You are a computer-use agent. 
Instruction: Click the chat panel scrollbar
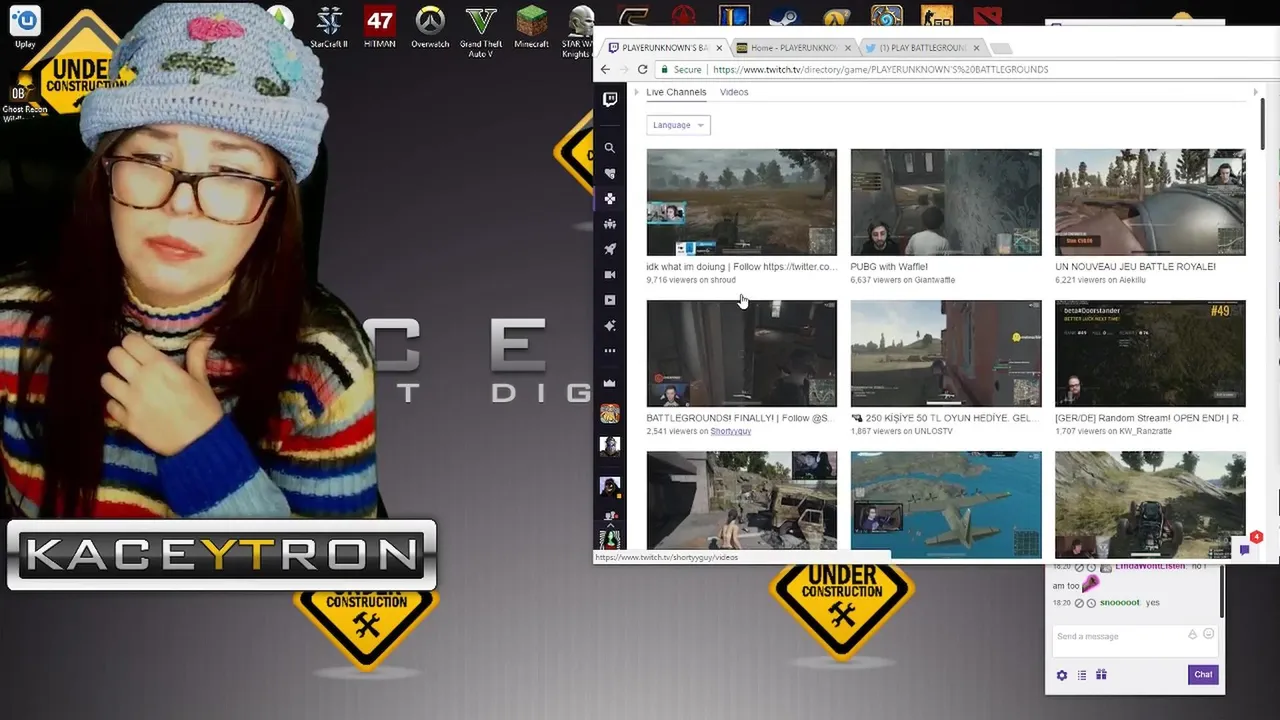[1222, 590]
